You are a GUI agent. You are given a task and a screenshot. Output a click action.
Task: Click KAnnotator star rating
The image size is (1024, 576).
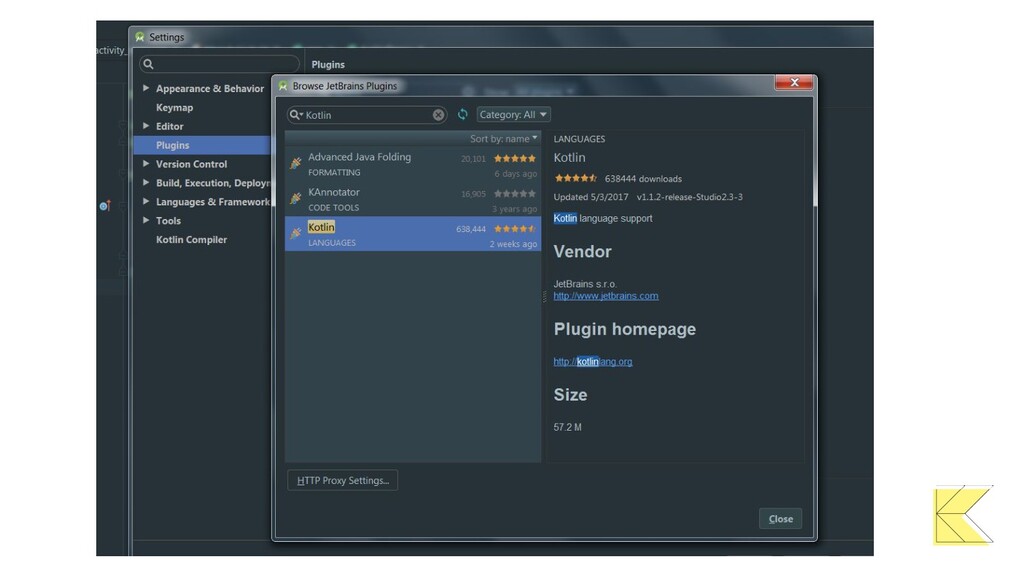pyautogui.click(x=515, y=193)
